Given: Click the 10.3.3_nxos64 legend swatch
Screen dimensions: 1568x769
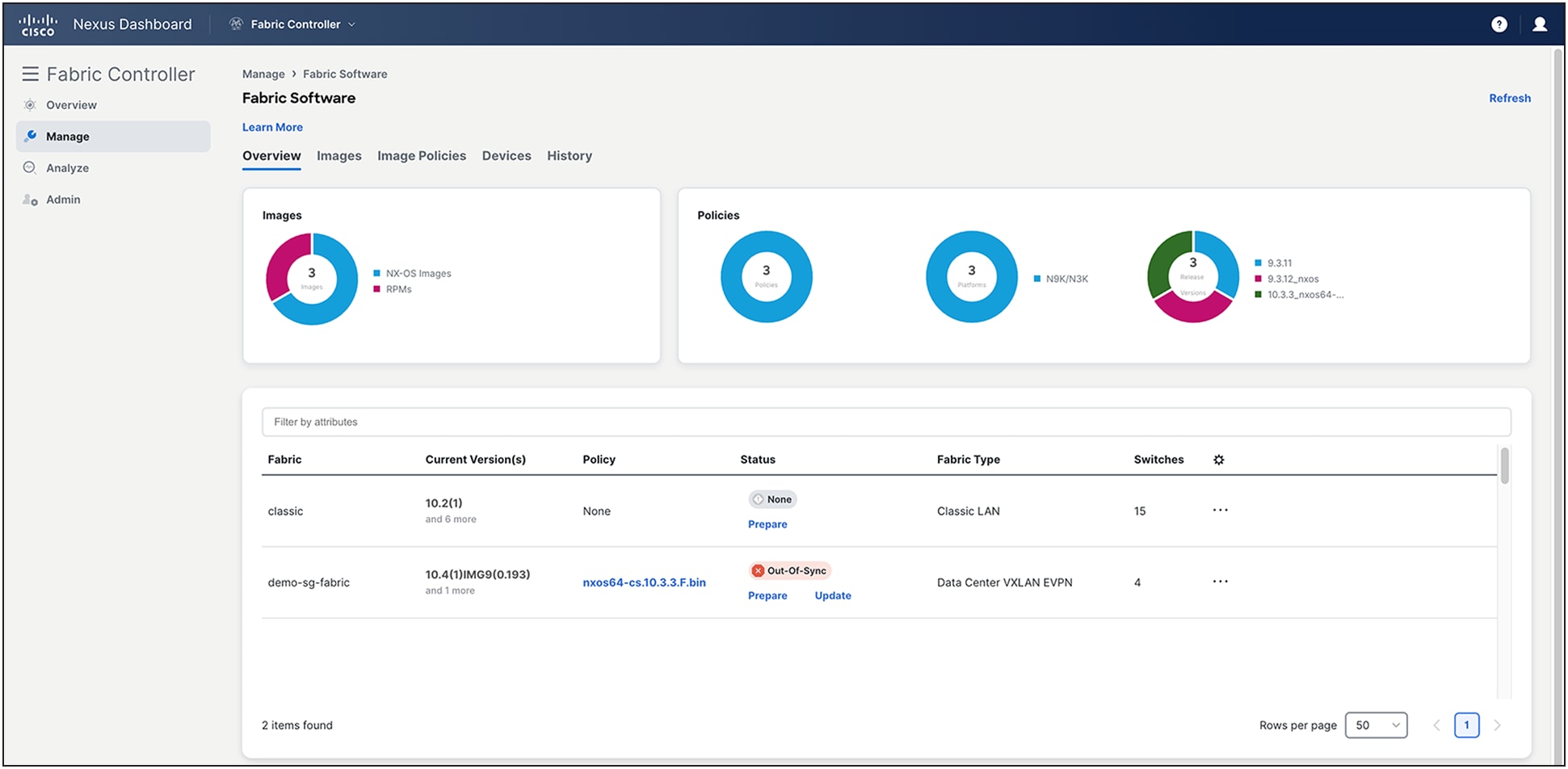Looking at the screenshot, I should coord(1258,295).
